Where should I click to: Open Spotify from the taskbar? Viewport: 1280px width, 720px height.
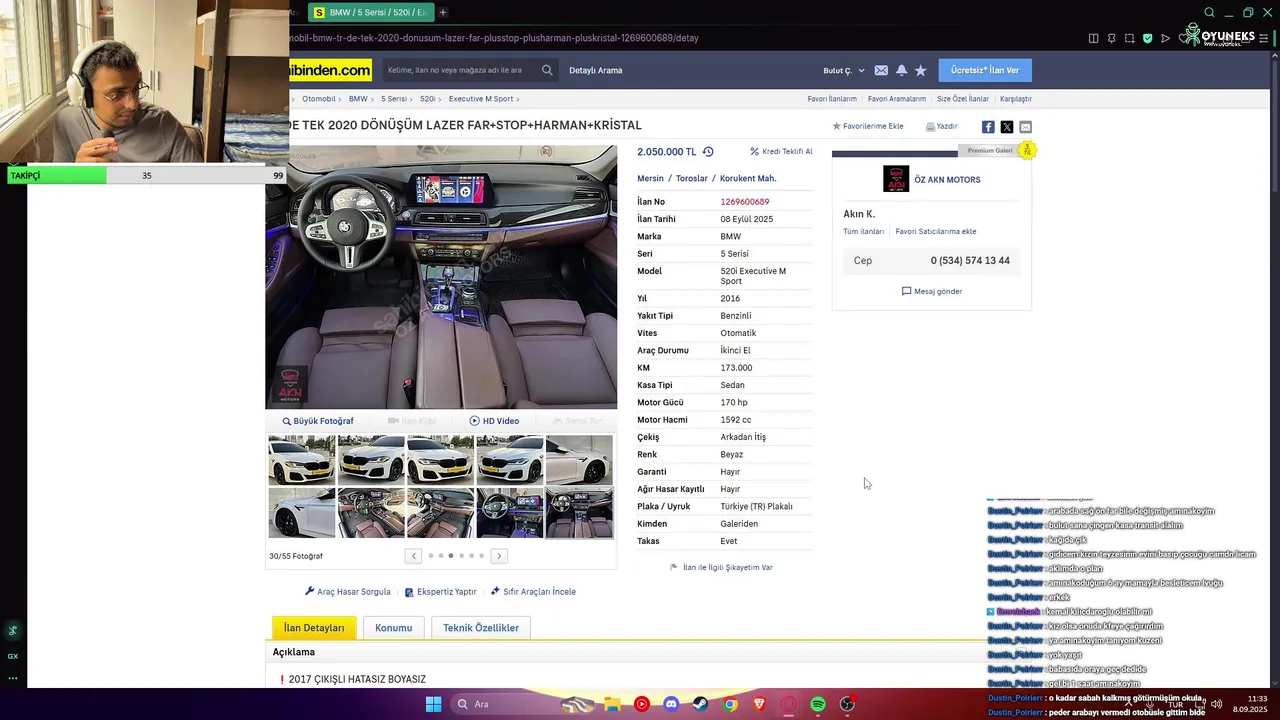pos(818,704)
